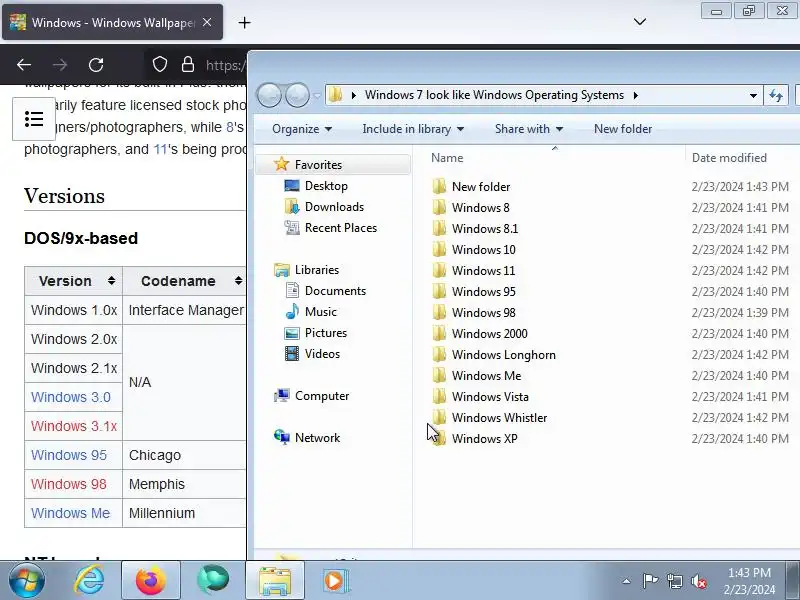Refresh the Explorer folder view
Screen dimensions: 800x600
coord(776,95)
